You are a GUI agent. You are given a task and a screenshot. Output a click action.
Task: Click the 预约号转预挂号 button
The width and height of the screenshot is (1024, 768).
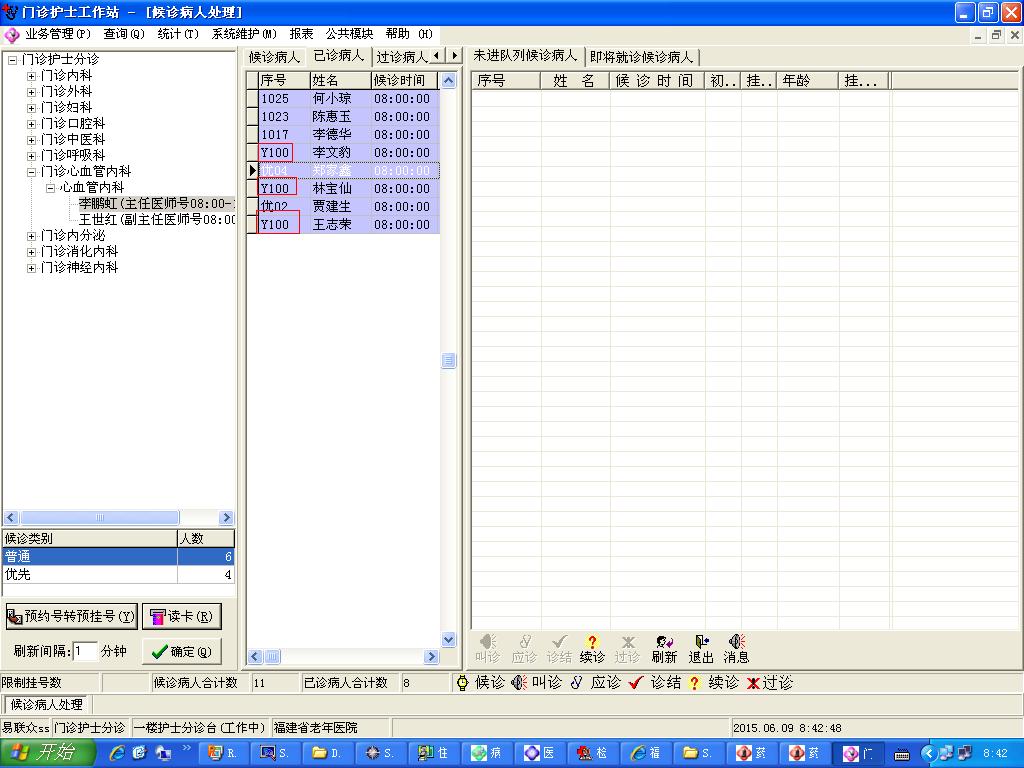click(72, 616)
